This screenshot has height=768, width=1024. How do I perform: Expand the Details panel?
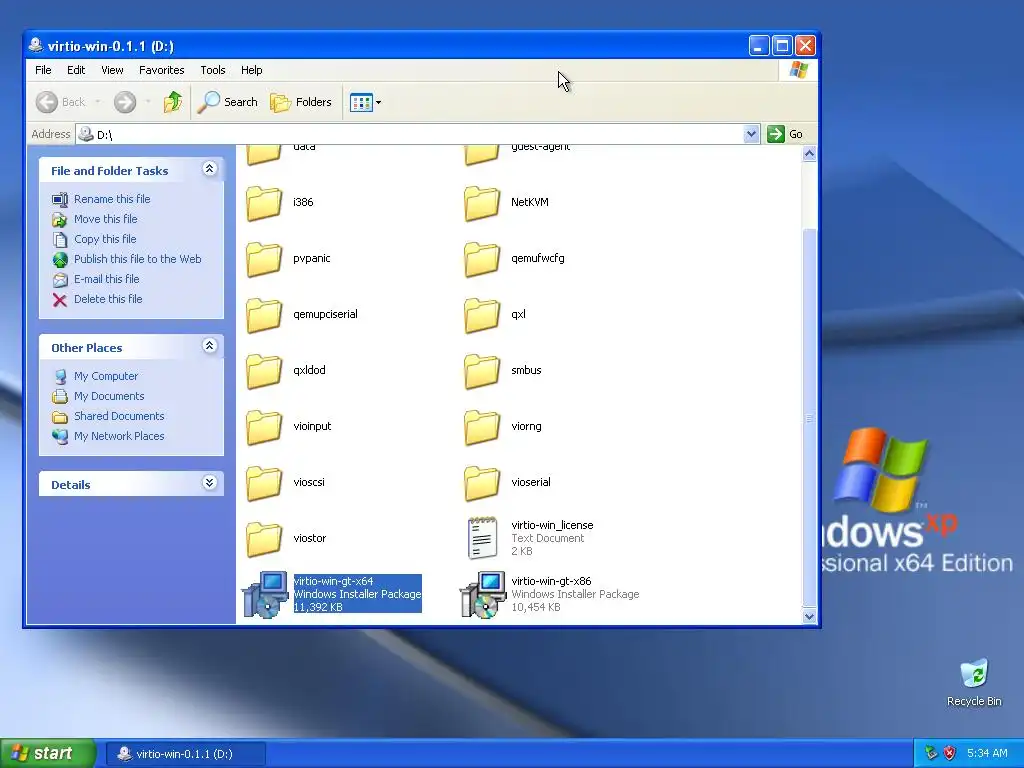210,483
